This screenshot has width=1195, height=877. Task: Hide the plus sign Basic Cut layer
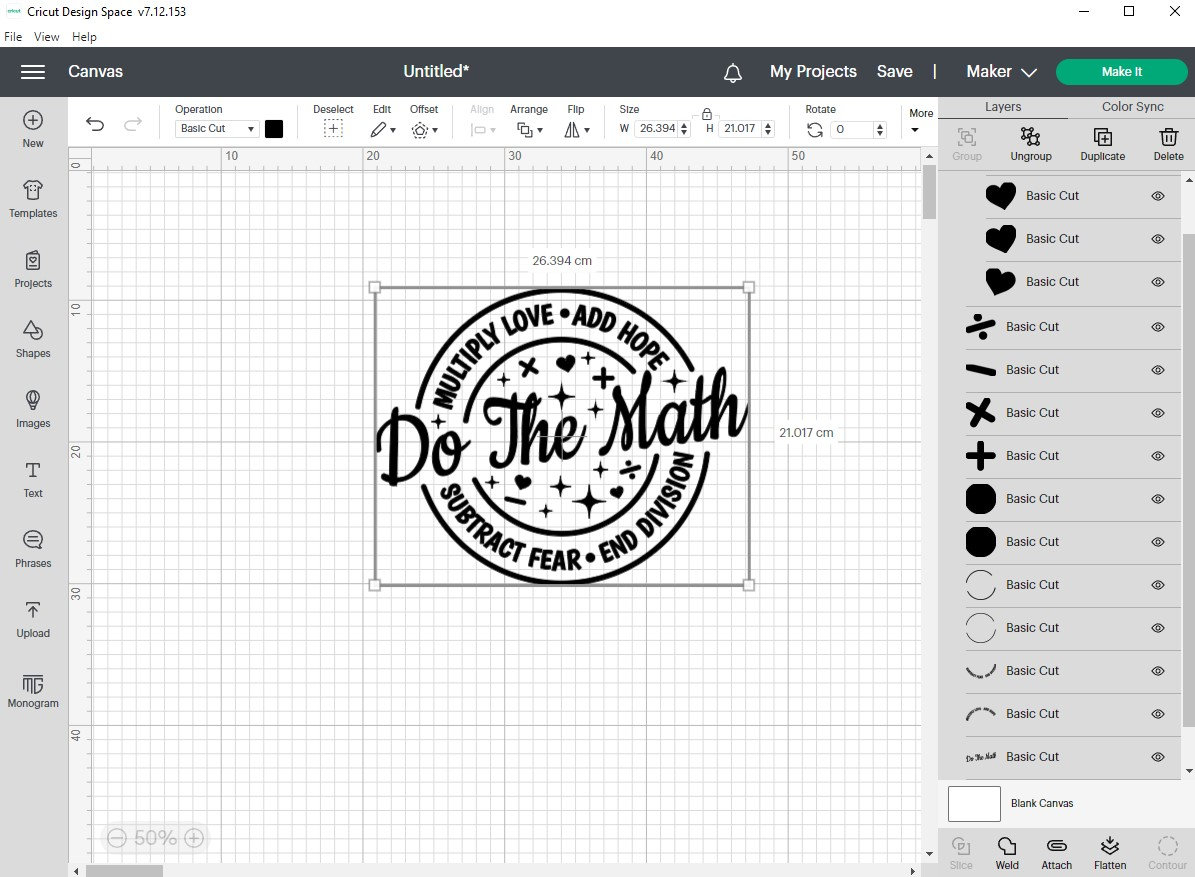[x=1158, y=456]
